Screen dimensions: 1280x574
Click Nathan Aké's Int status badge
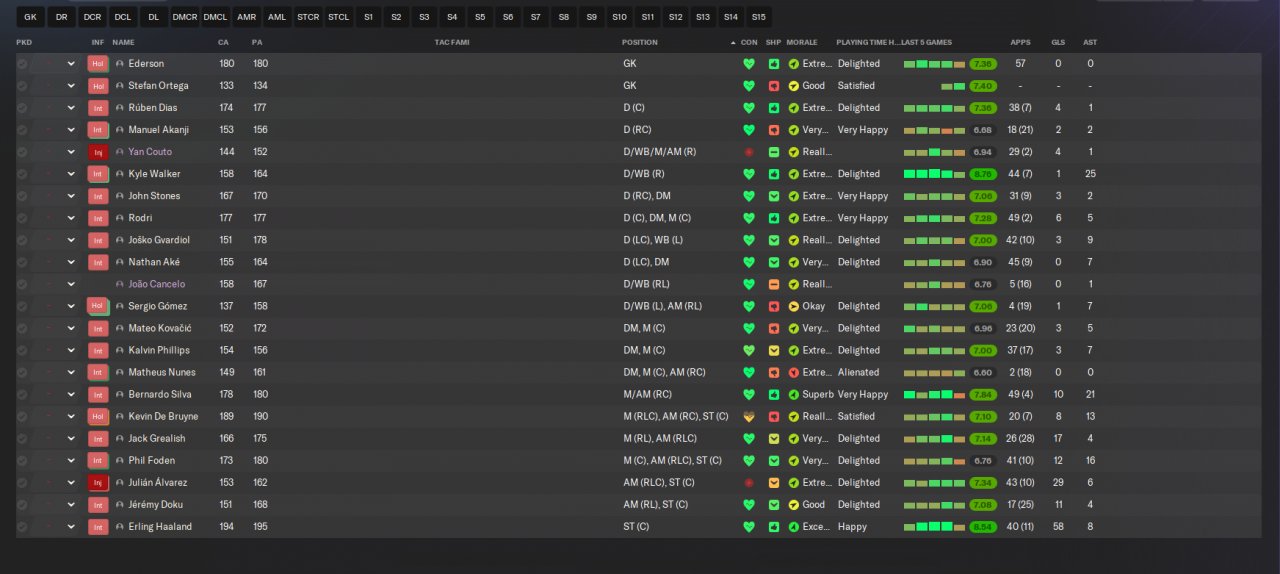tap(97, 262)
